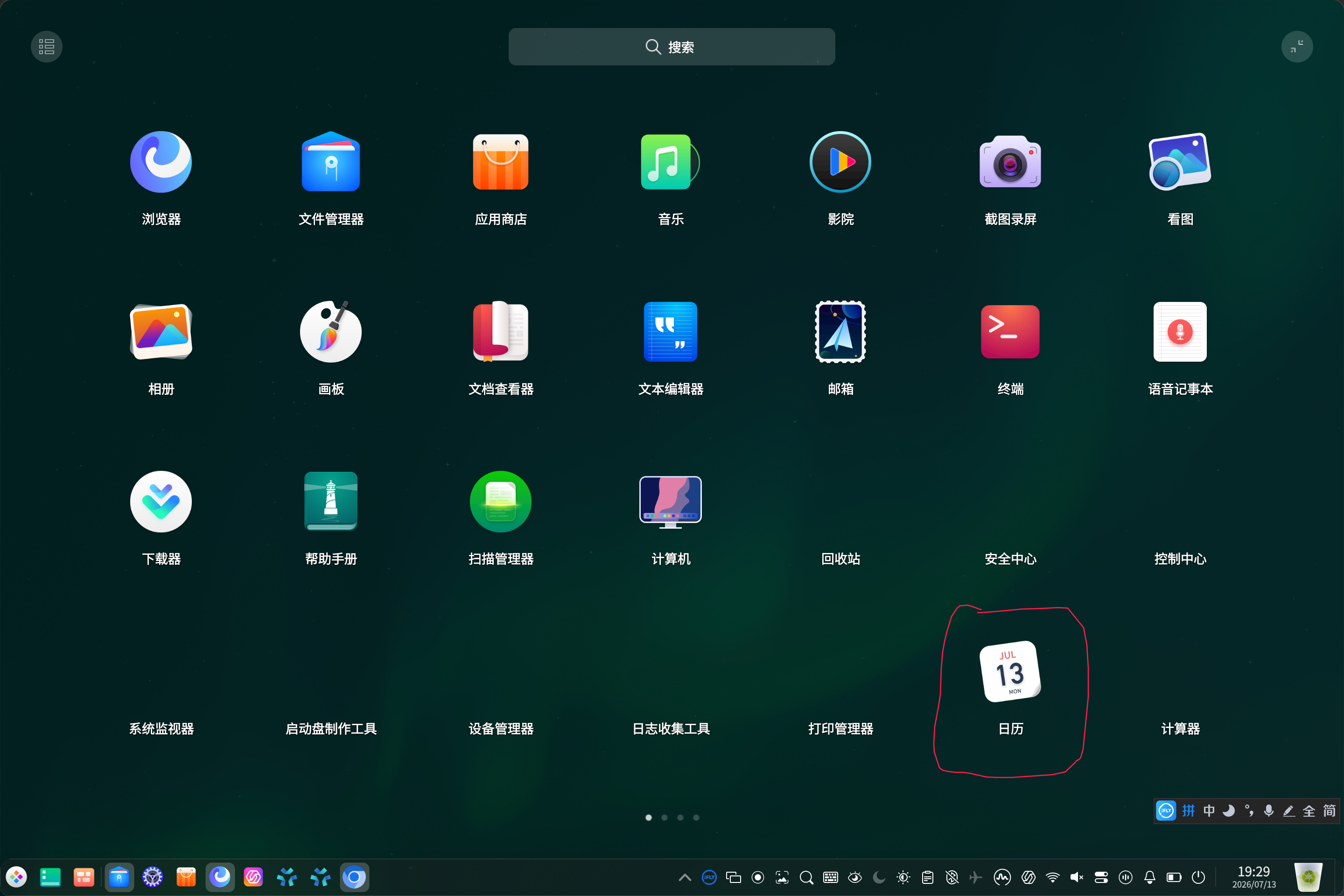Launch 文本编辑器 text editor
Screen dimensions: 1344x896
point(670,332)
